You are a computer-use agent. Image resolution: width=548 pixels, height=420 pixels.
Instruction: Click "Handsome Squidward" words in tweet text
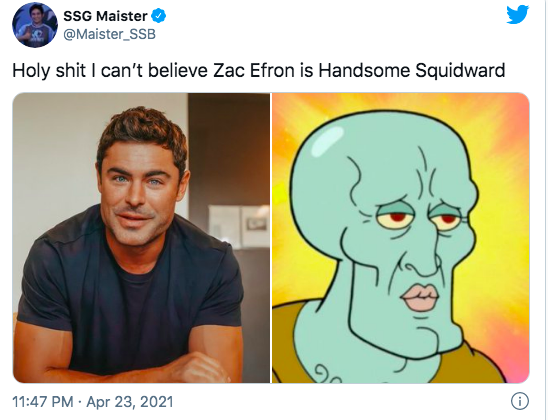tap(412, 70)
